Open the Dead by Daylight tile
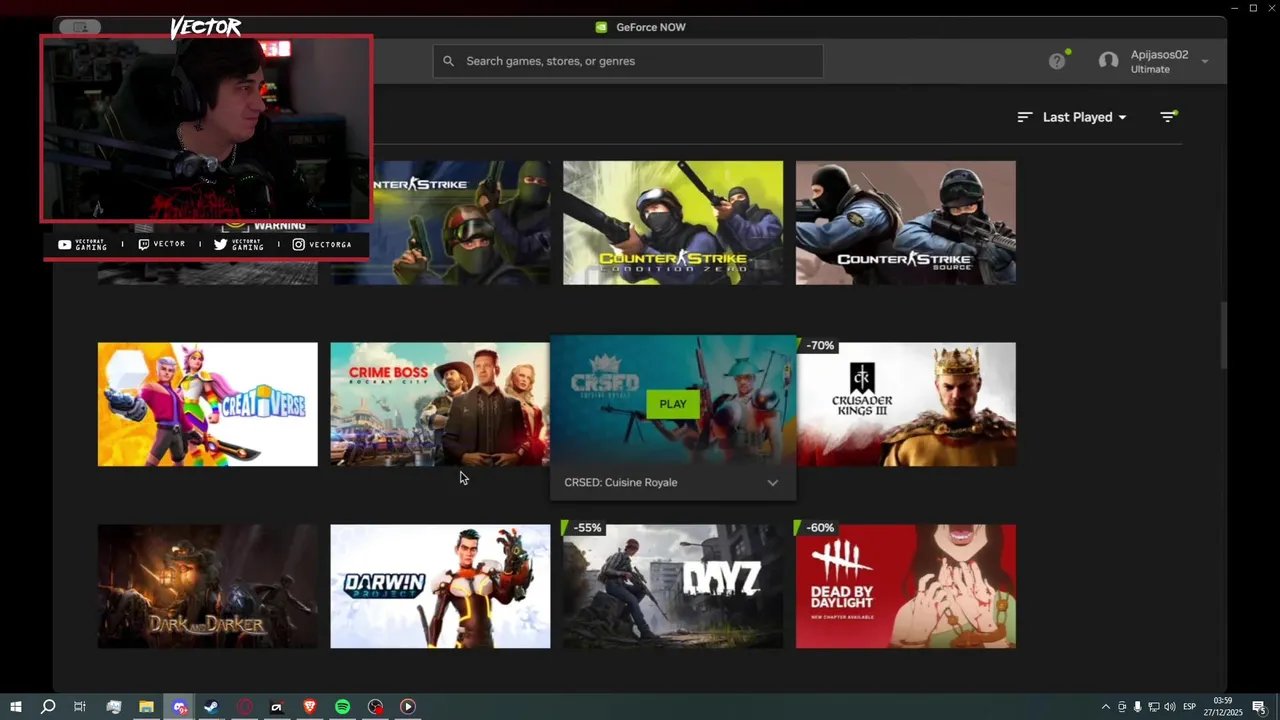The image size is (1280, 720). click(906, 587)
